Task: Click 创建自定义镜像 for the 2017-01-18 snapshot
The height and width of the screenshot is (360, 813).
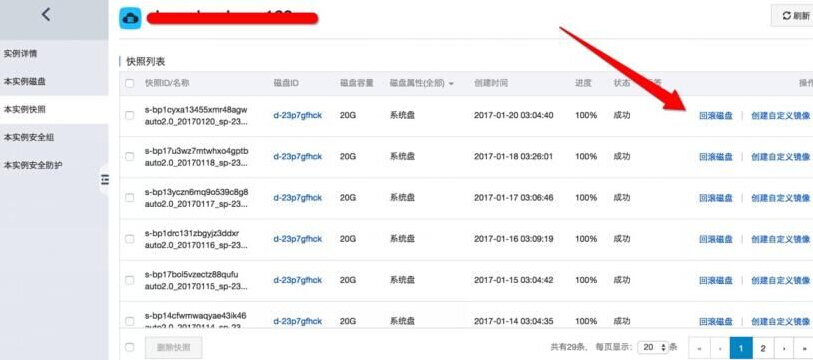Action: coord(780,156)
